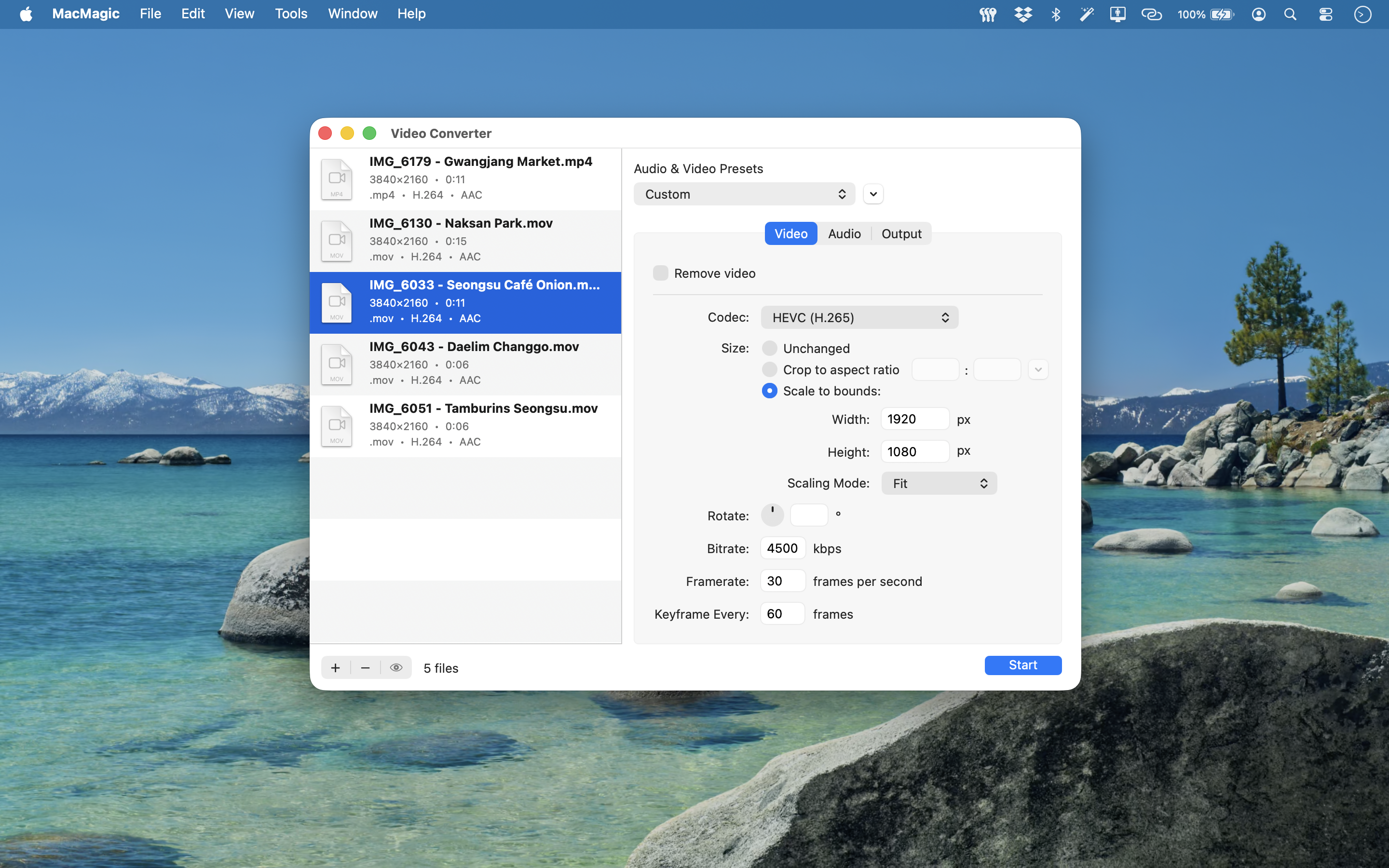Select Crop to aspect ratio option
The image size is (1389, 868).
point(770,370)
